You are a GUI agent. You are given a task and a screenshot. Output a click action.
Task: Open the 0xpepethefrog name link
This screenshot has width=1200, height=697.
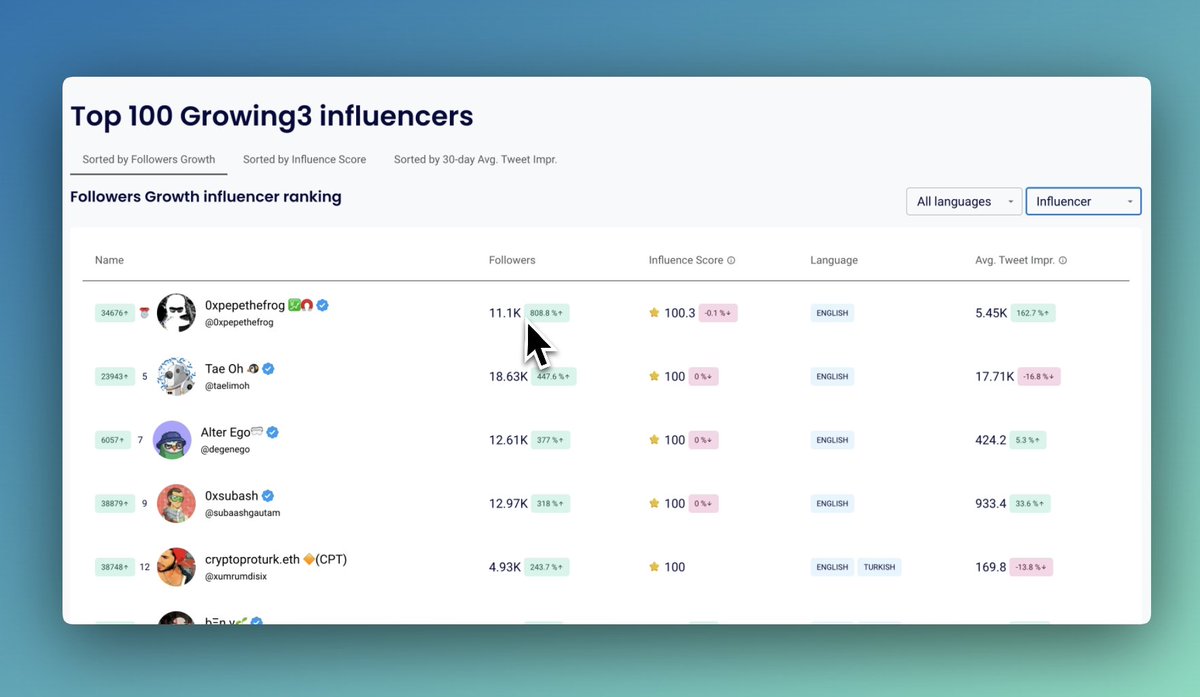coord(245,305)
